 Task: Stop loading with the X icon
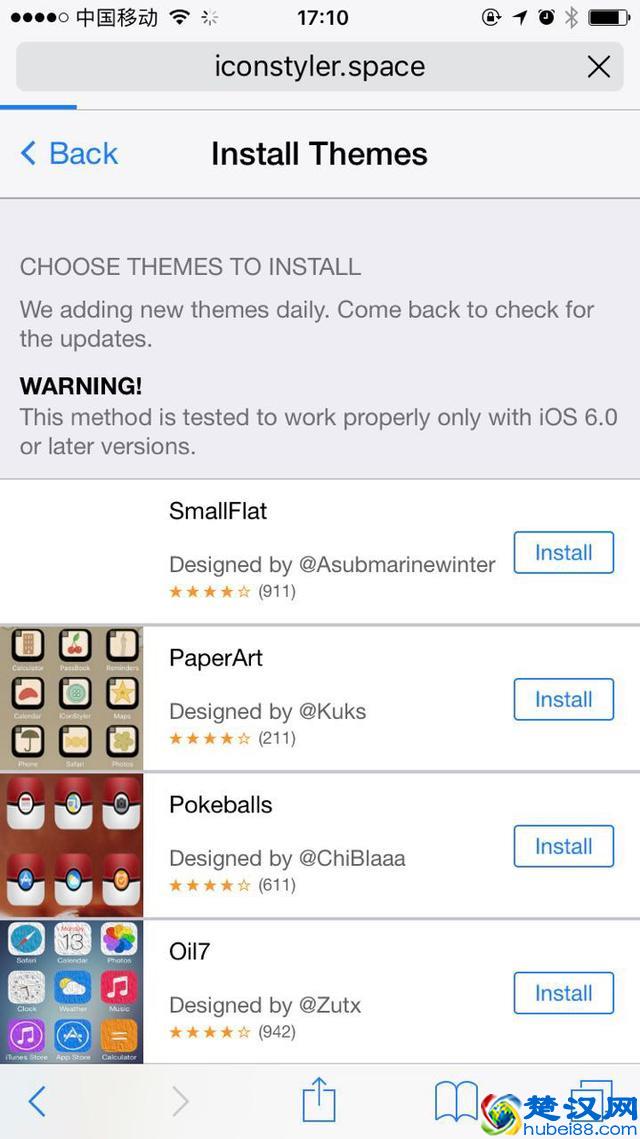599,67
